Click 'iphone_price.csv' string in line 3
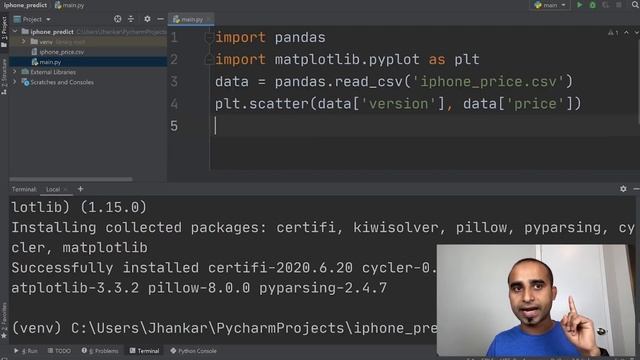The image size is (640, 360). click(x=488, y=82)
